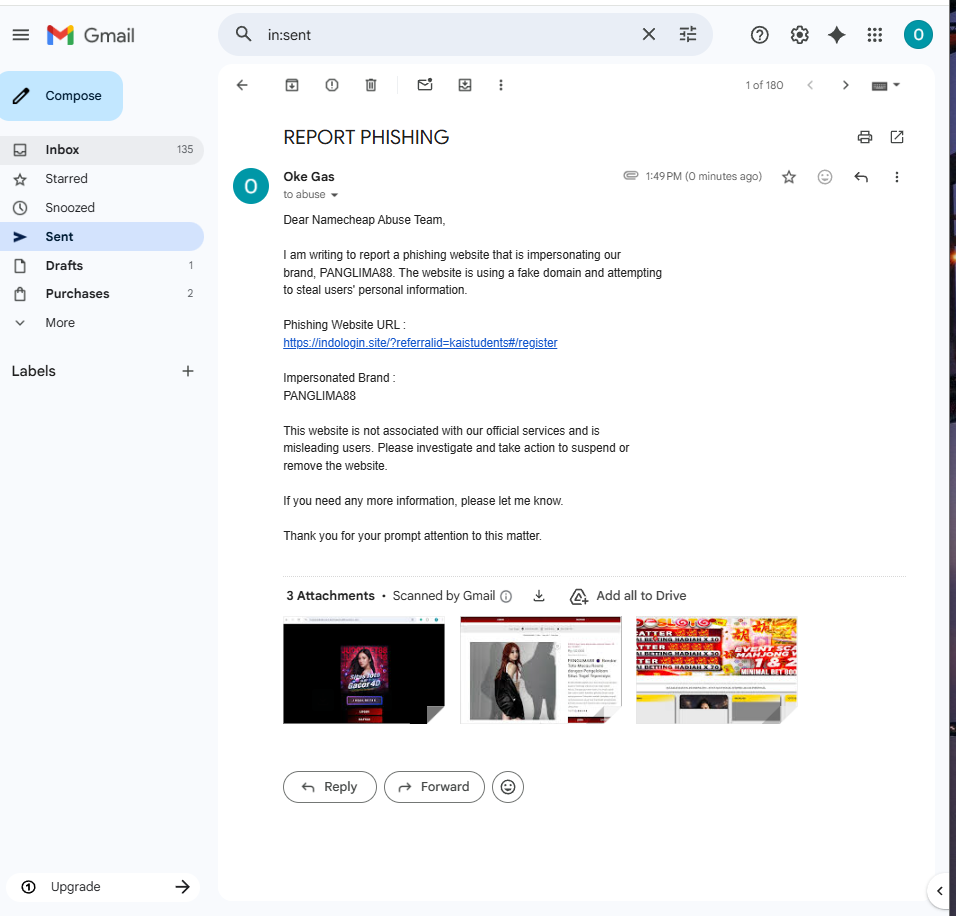
Task: Open the indologin.site phishing URL link
Action: [420, 343]
